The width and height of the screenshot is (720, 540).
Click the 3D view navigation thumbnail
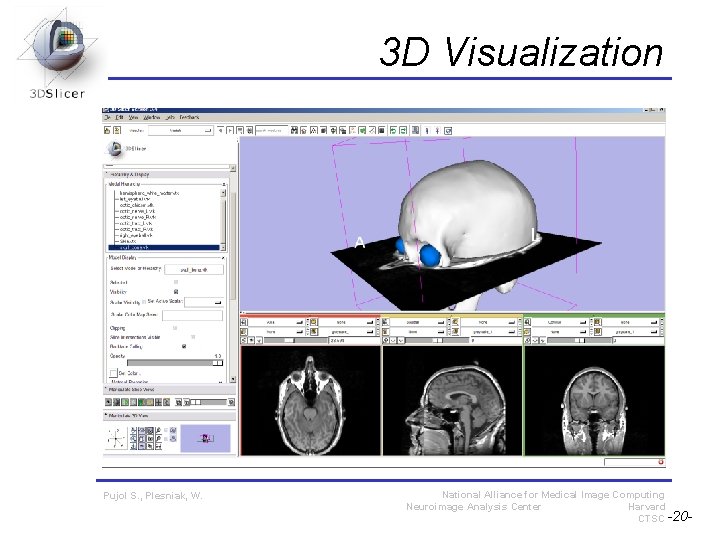point(205,439)
